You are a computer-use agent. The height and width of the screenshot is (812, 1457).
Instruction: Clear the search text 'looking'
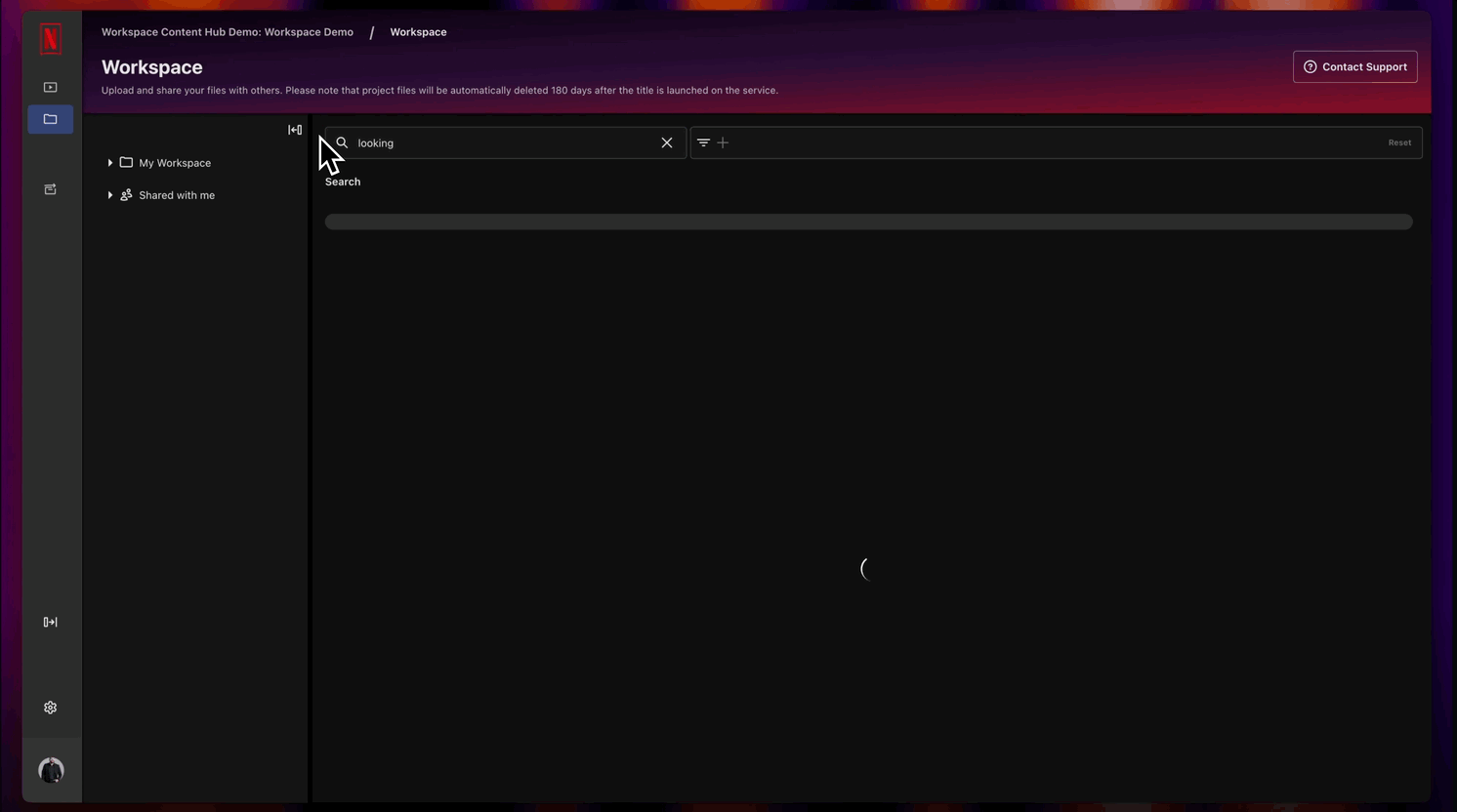(667, 142)
